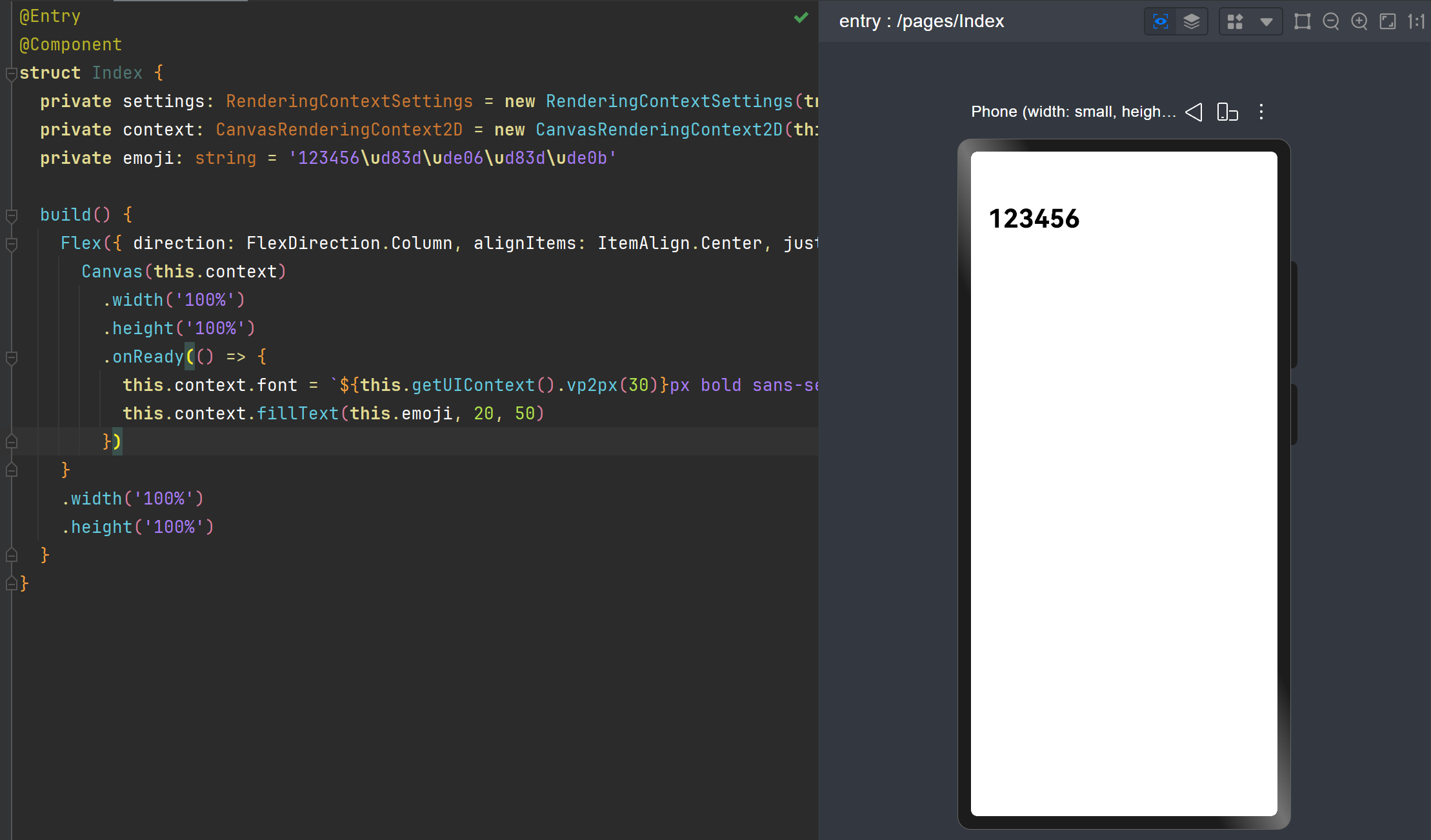
Task: Place cursor on fillText in code
Action: pos(297,414)
